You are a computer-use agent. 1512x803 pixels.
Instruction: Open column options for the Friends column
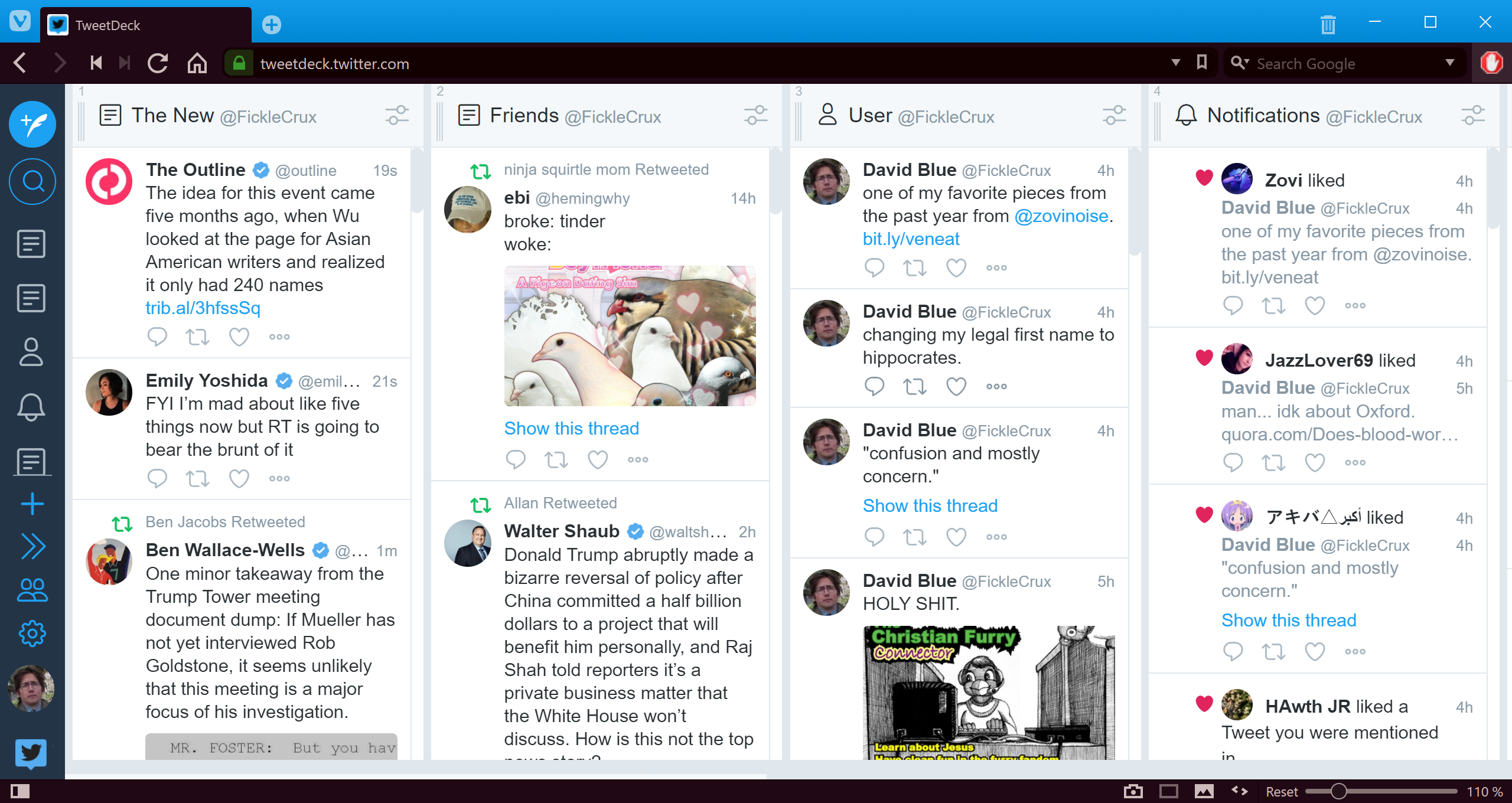[755, 115]
